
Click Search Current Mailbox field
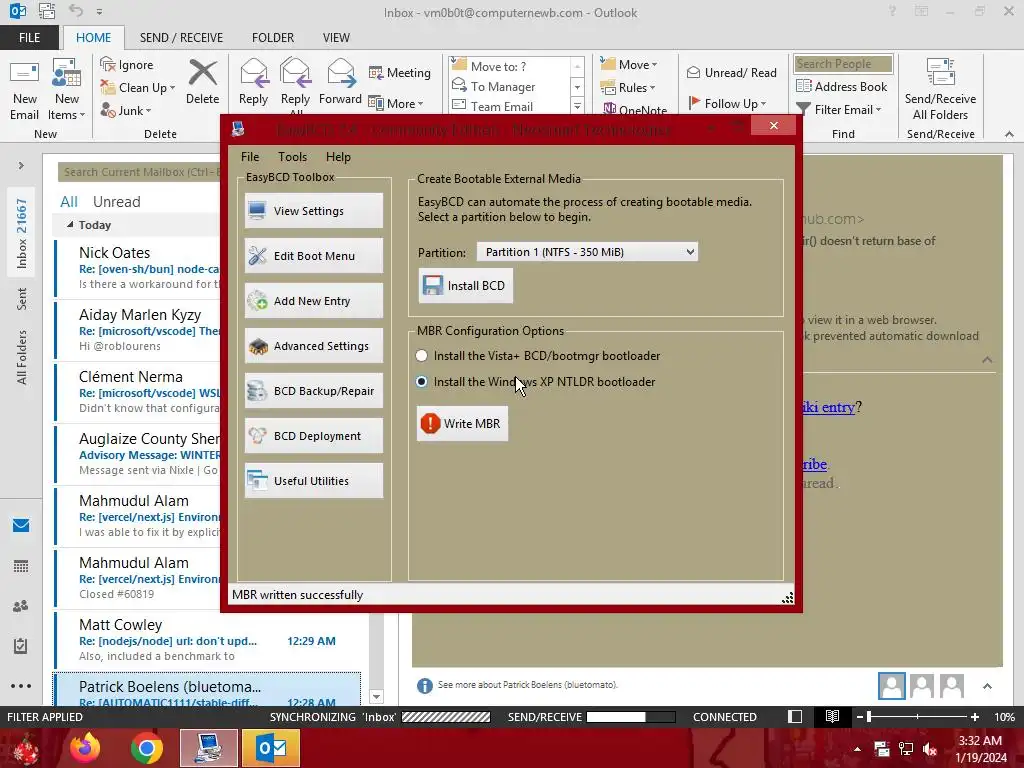tap(138, 172)
